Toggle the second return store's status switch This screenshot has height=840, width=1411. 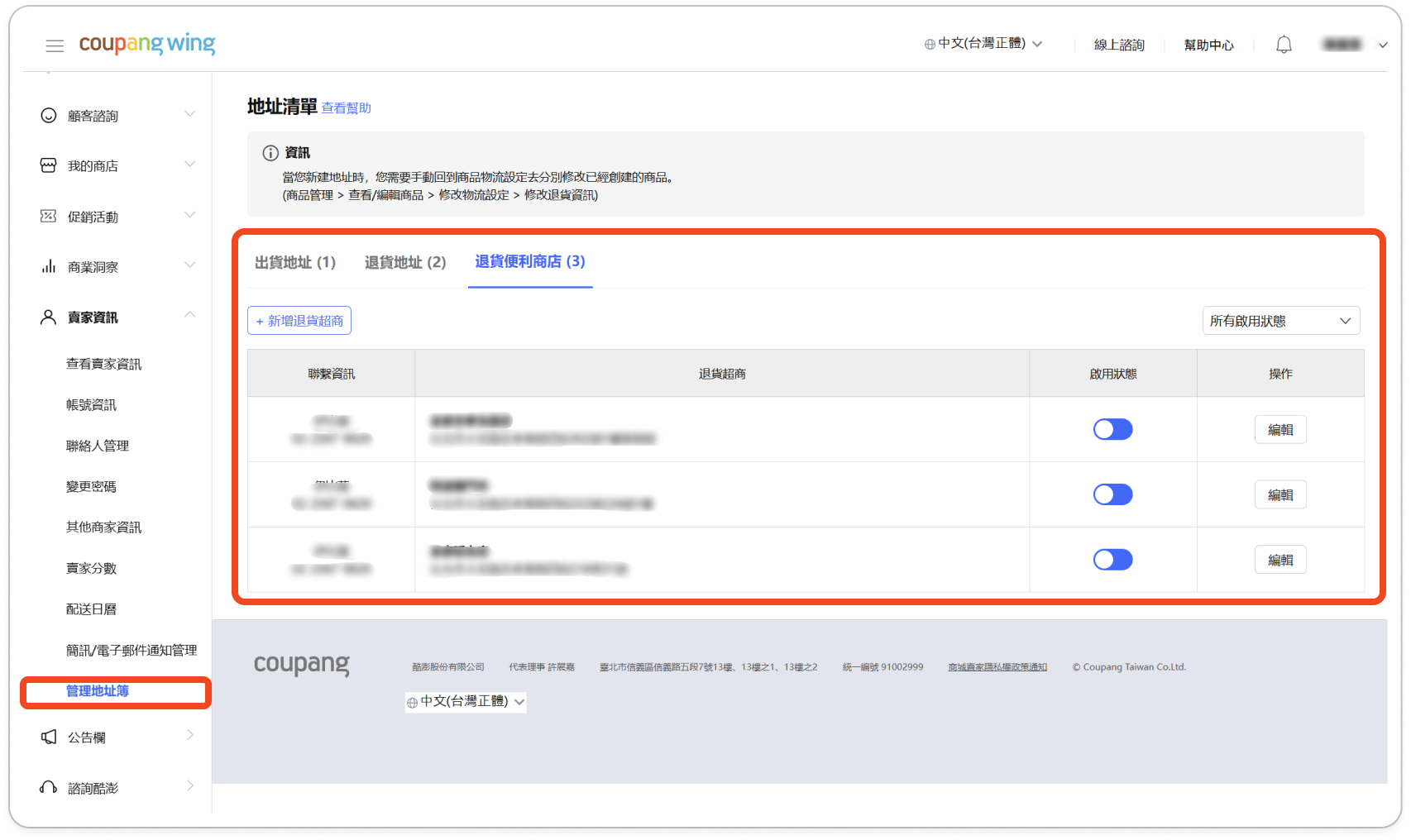tap(1112, 494)
